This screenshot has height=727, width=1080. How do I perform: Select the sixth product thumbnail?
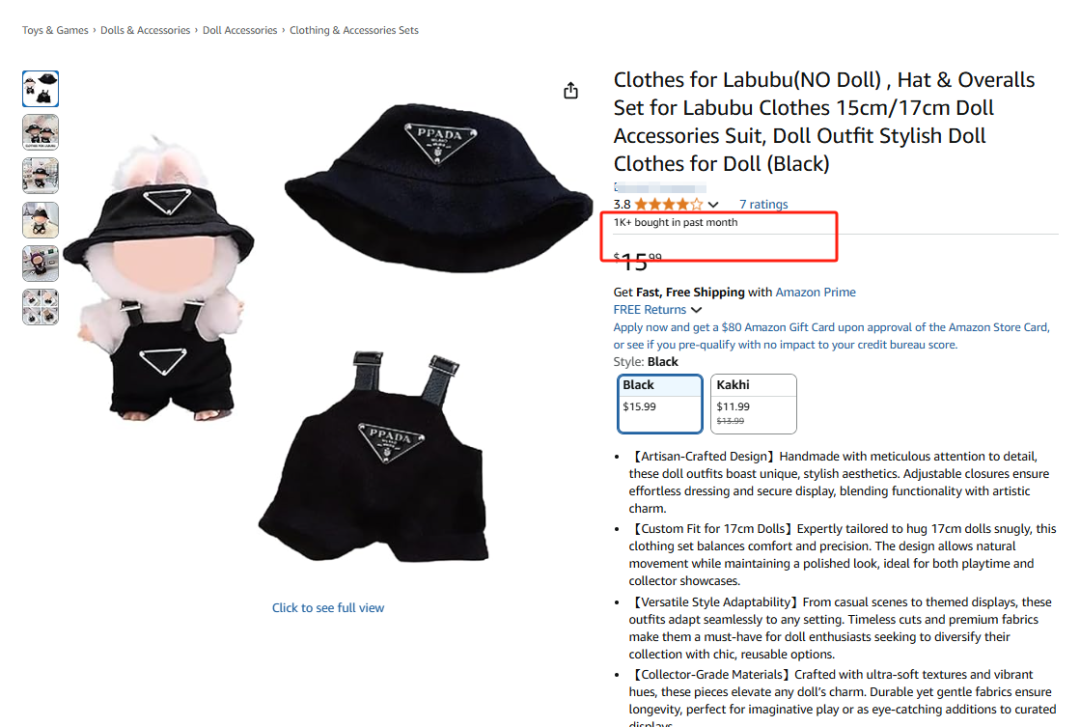[x=40, y=307]
